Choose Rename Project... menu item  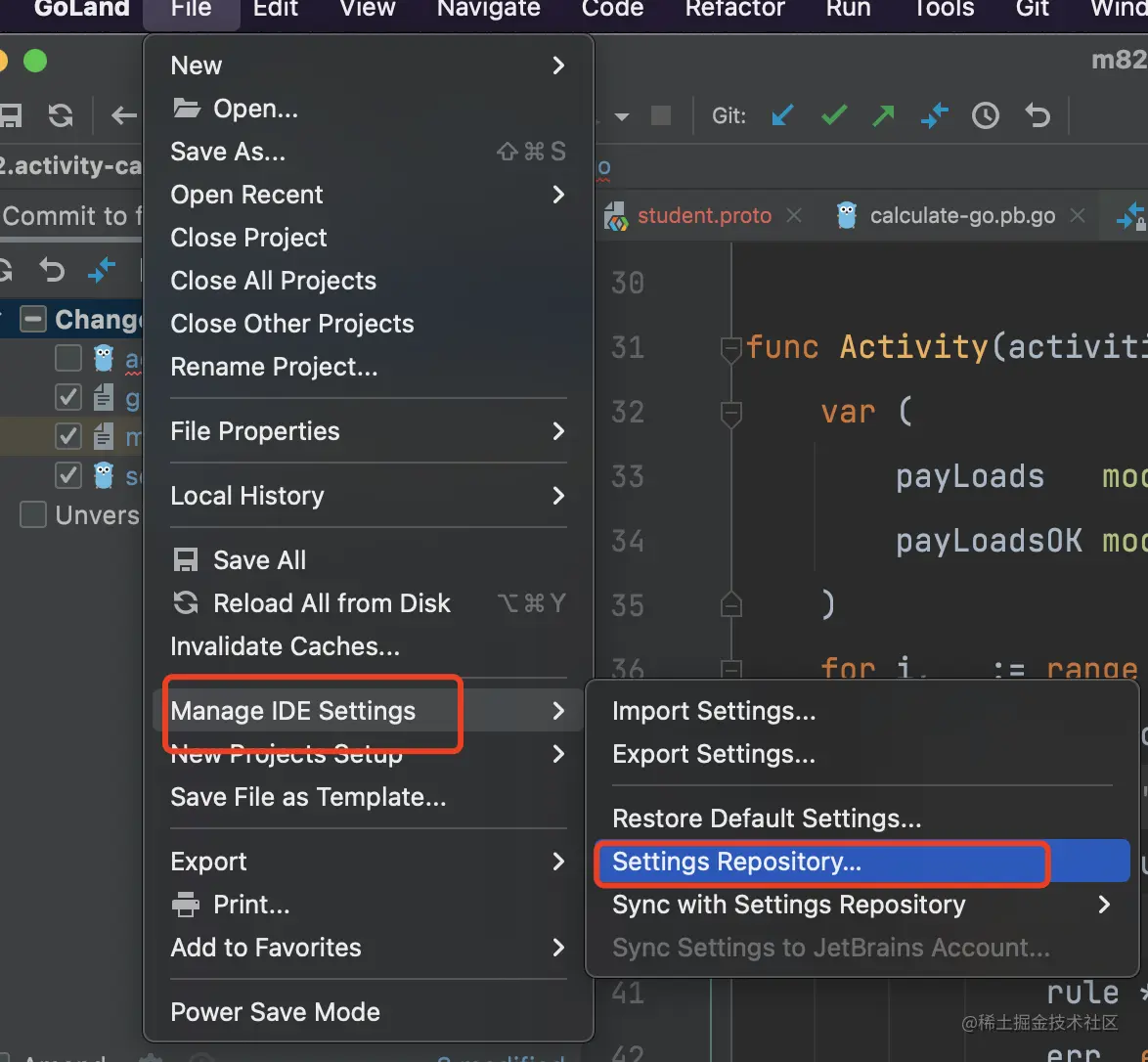[369, 366]
